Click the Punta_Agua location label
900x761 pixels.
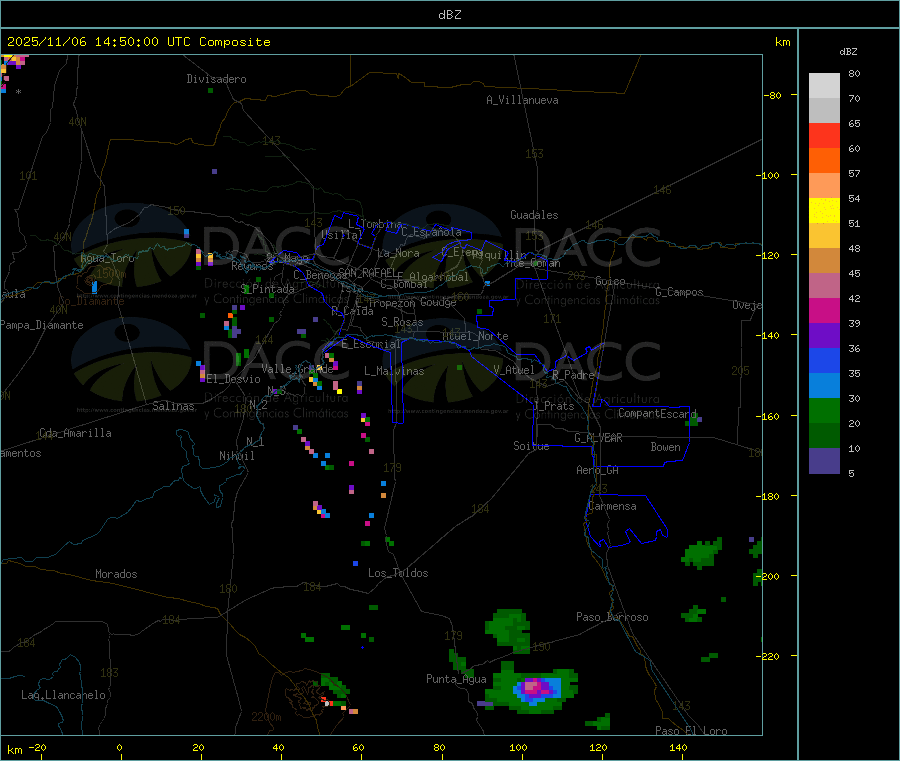click(456, 679)
